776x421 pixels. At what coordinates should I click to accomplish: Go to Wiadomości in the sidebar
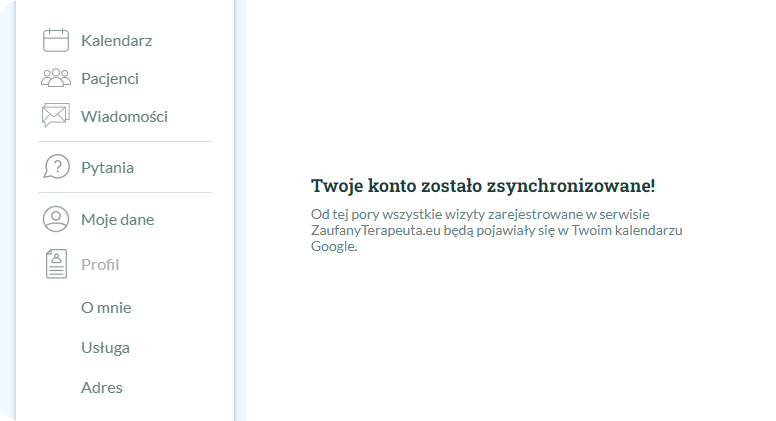tap(124, 116)
